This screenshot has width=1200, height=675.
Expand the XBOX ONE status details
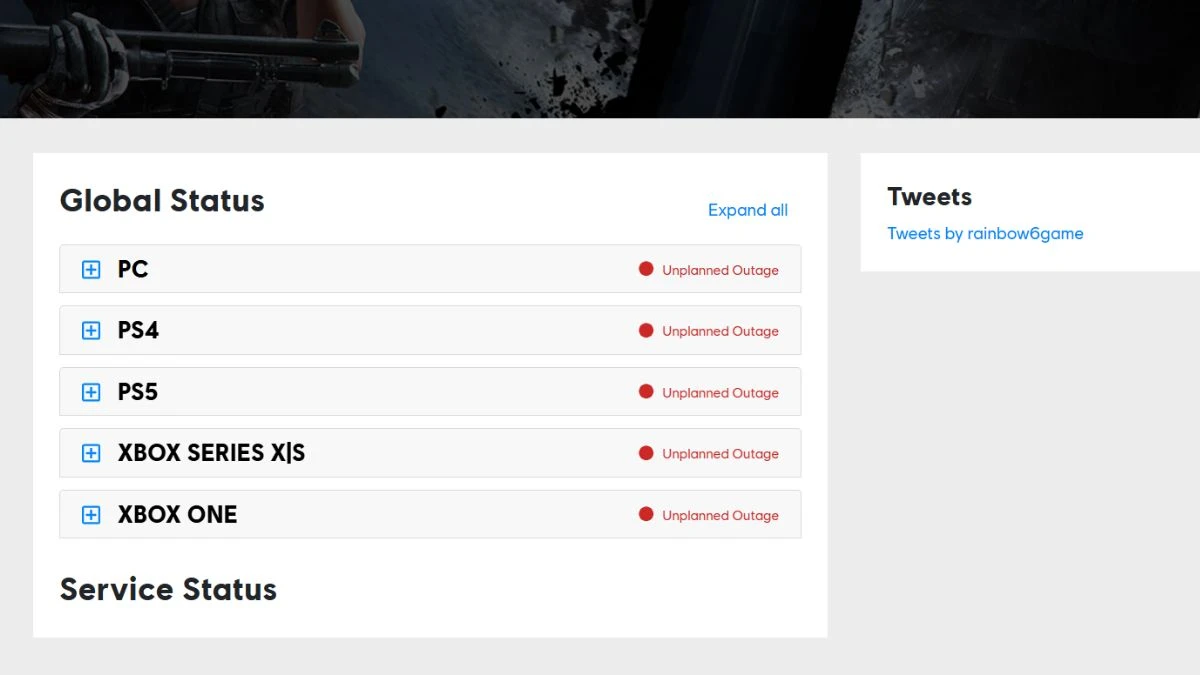[x=90, y=515]
